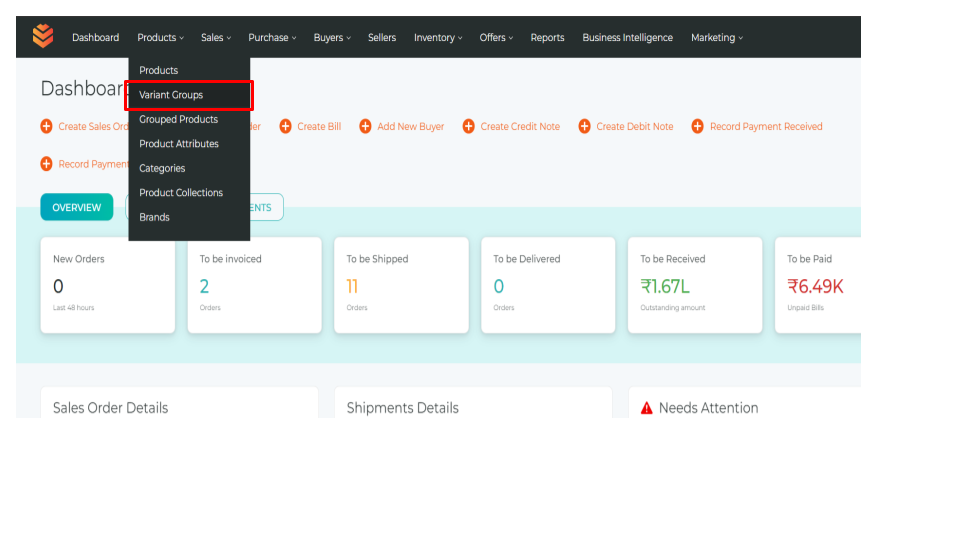The image size is (960, 540).
Task: Click plus icon beside Create Debit Note
Action: pyautogui.click(x=585, y=126)
